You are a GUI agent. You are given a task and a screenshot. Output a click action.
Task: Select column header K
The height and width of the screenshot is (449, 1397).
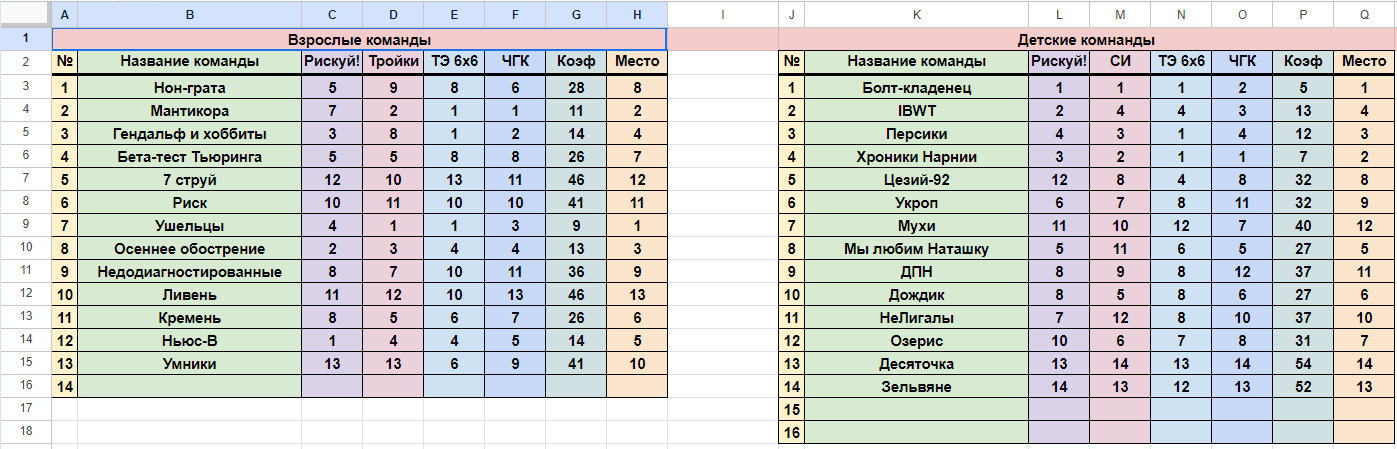tap(916, 15)
